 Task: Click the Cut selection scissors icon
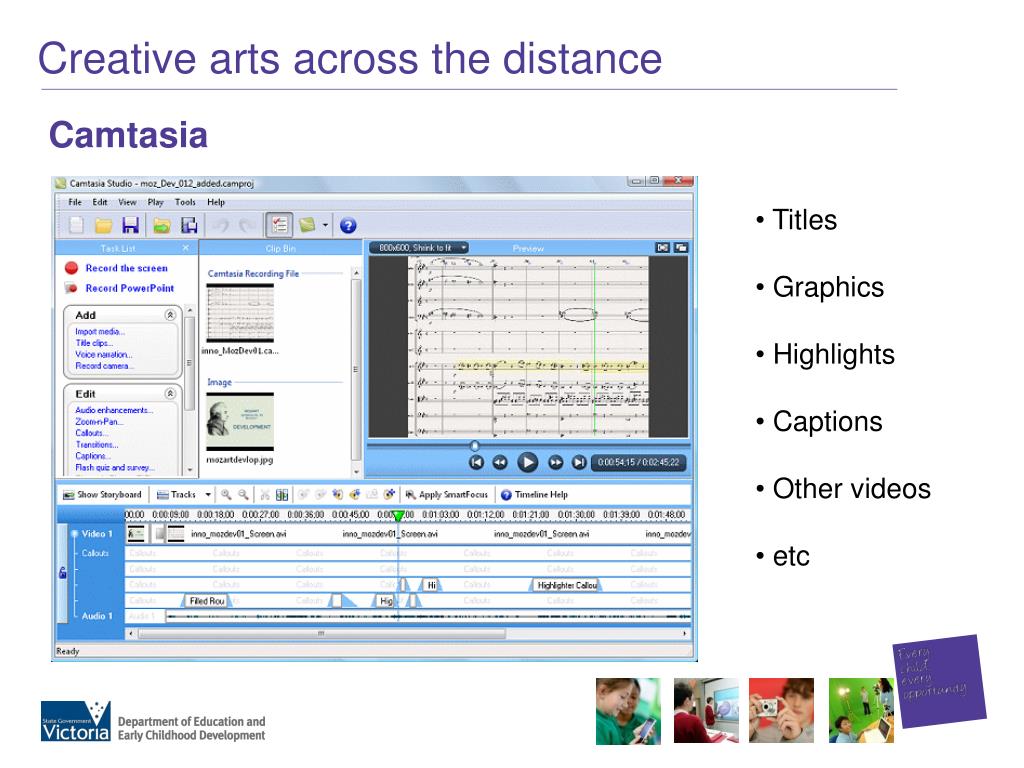[264, 495]
